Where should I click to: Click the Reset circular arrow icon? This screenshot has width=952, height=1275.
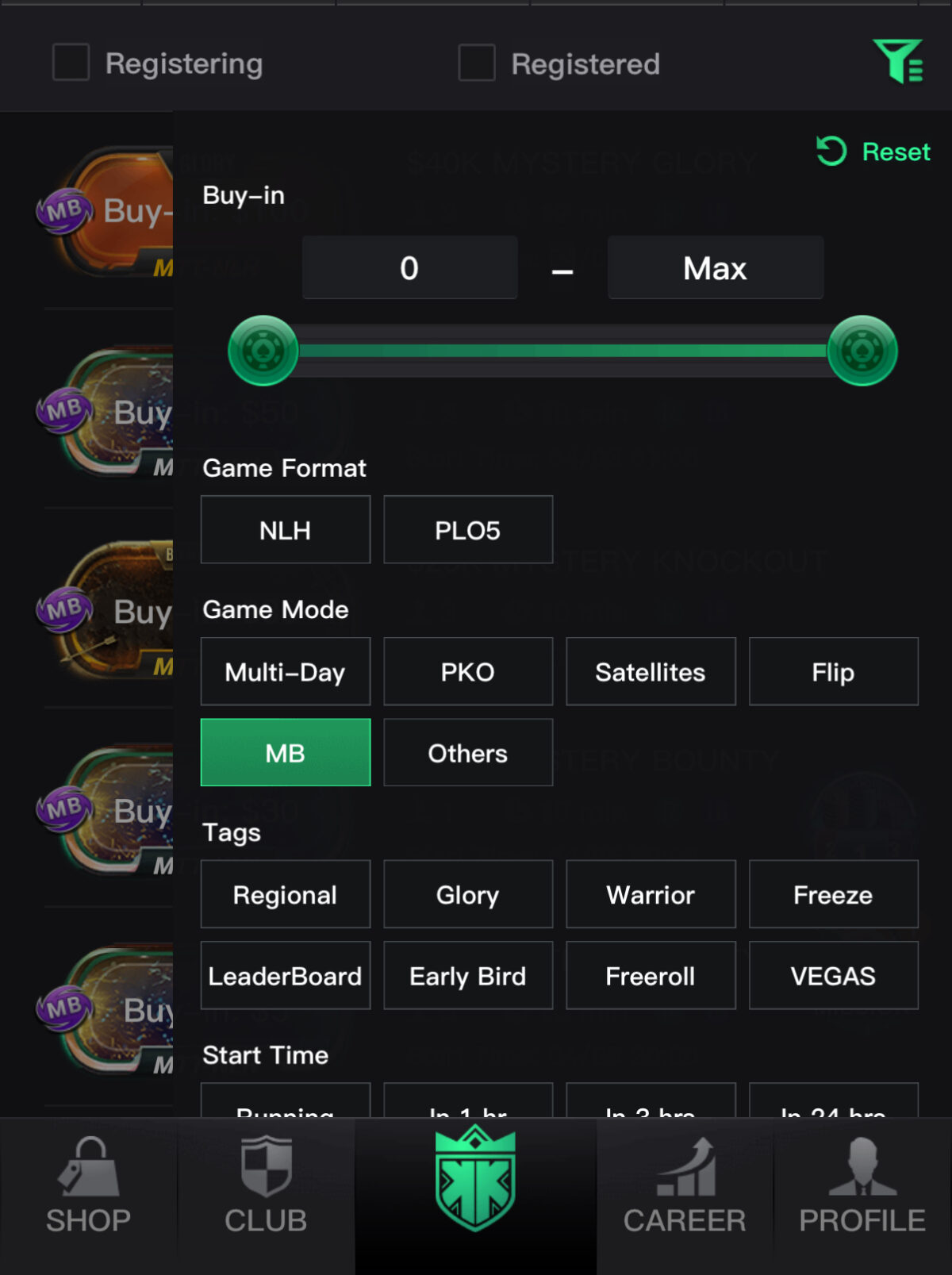pyautogui.click(x=831, y=151)
